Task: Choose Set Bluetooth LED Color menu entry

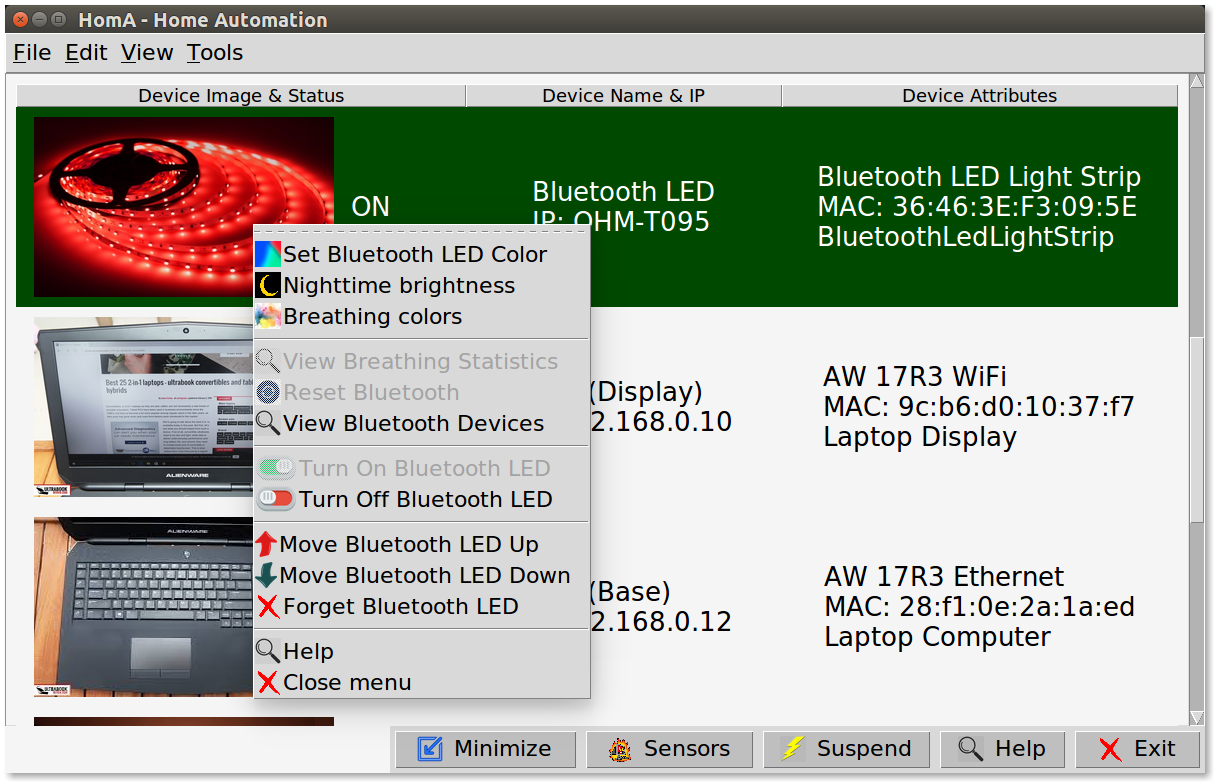Action: [x=421, y=255]
